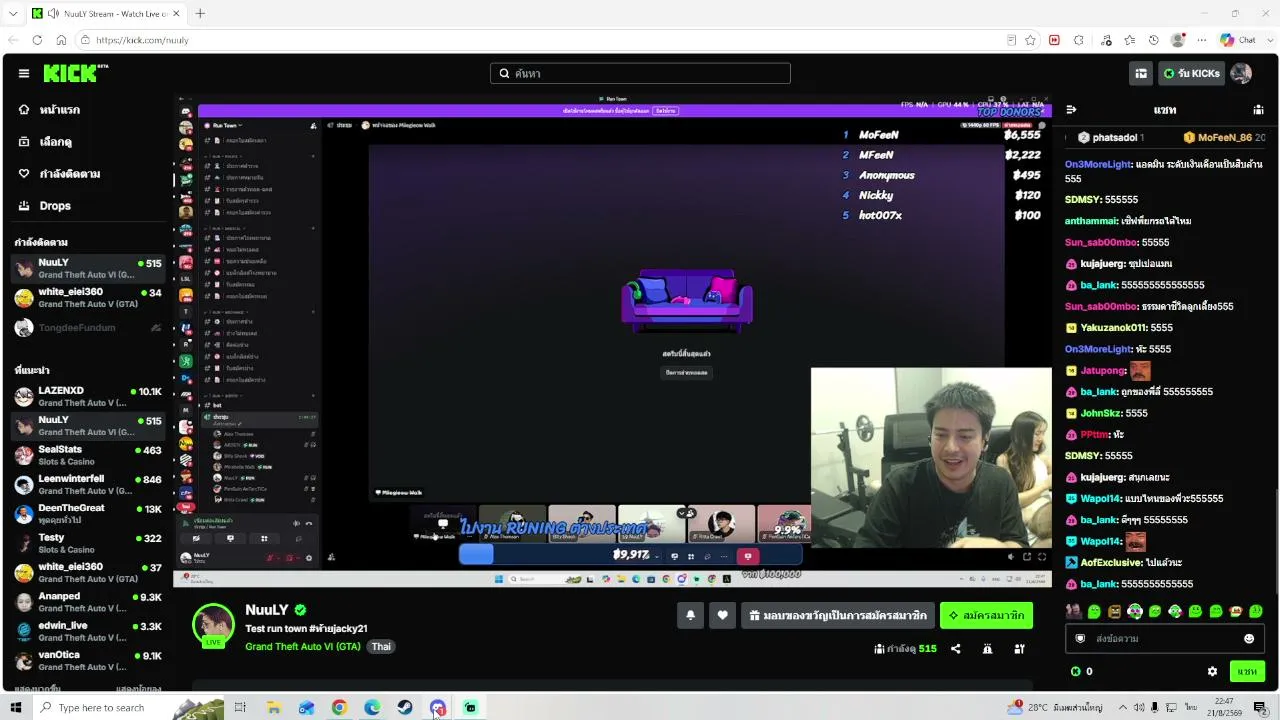
Task: Open the user profile avatar menu
Action: click(x=1241, y=73)
